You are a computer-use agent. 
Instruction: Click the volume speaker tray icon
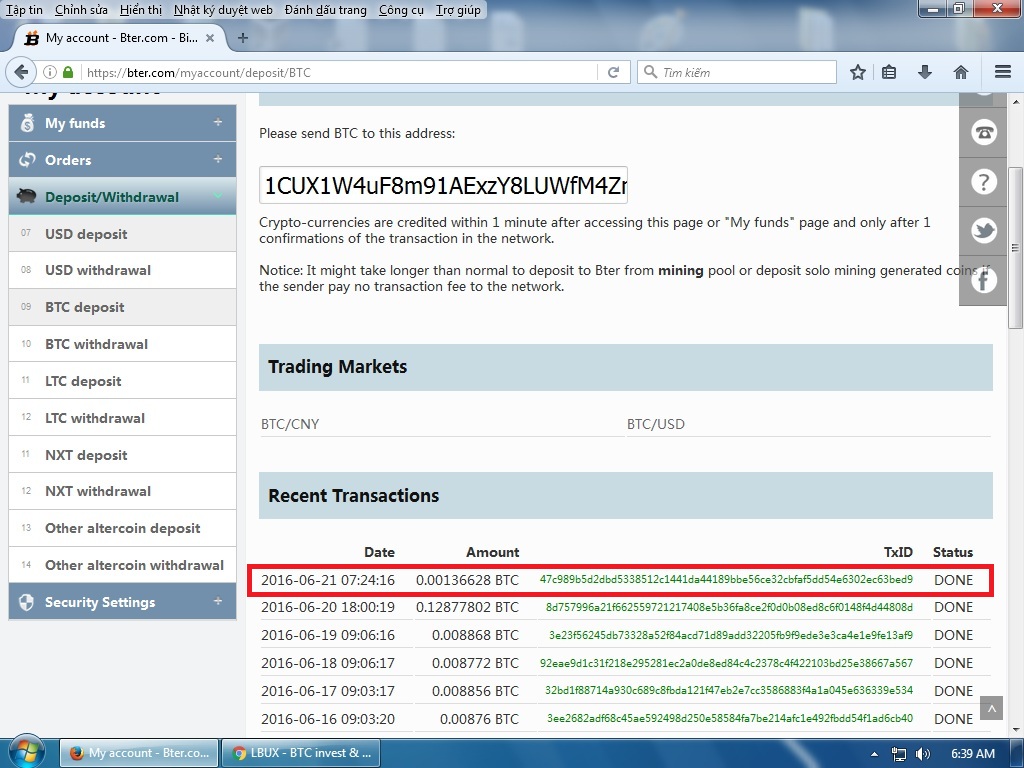click(x=923, y=754)
